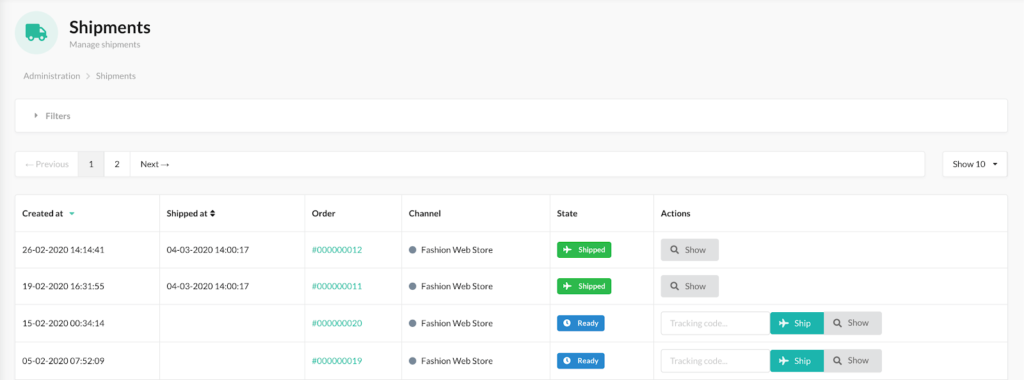This screenshot has height=380, width=1024.
Task: Sort by Shipped at column
Action: point(191,214)
